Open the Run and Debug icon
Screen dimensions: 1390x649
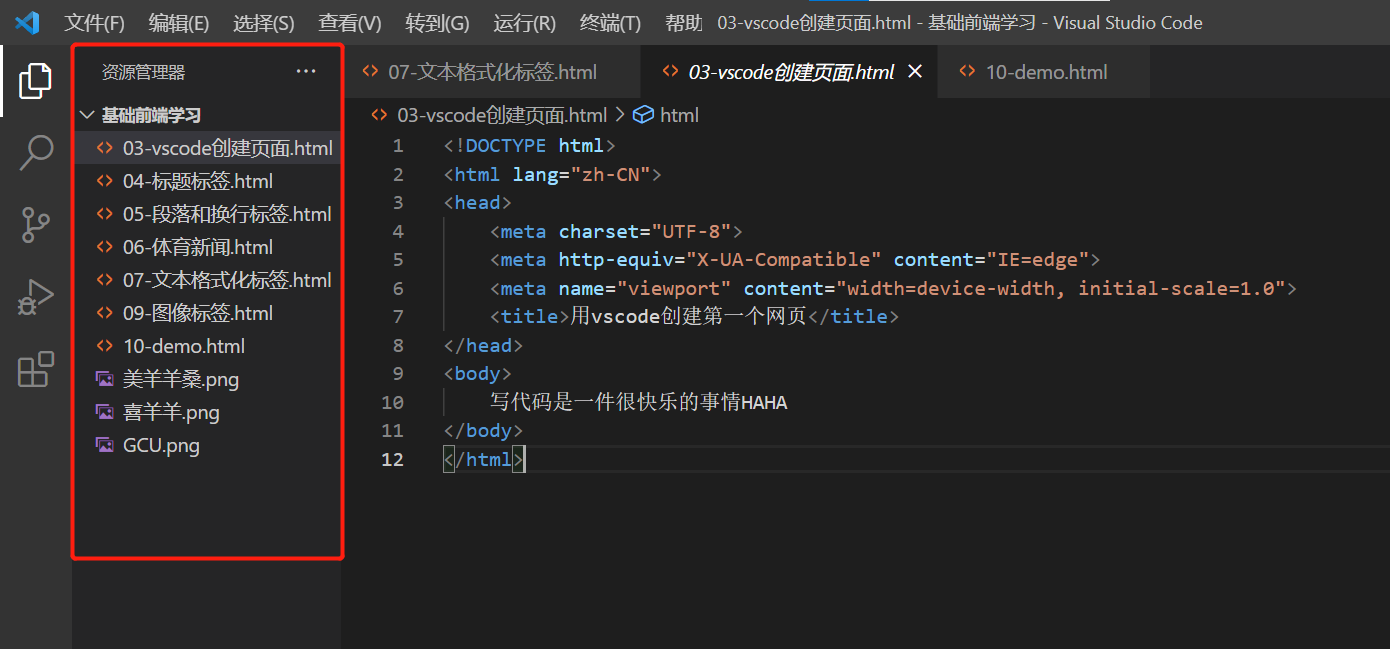click(x=36, y=297)
